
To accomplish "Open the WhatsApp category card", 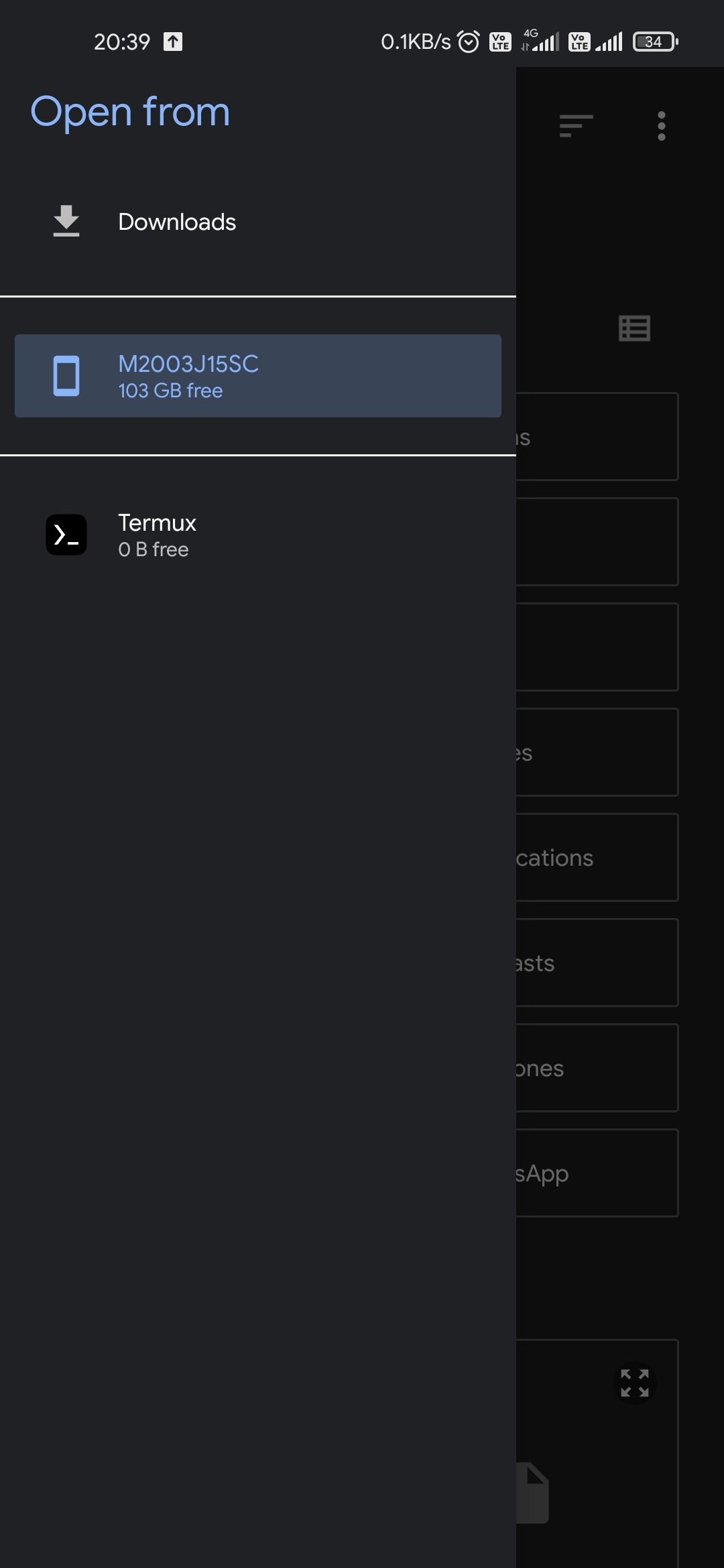I will [595, 1173].
